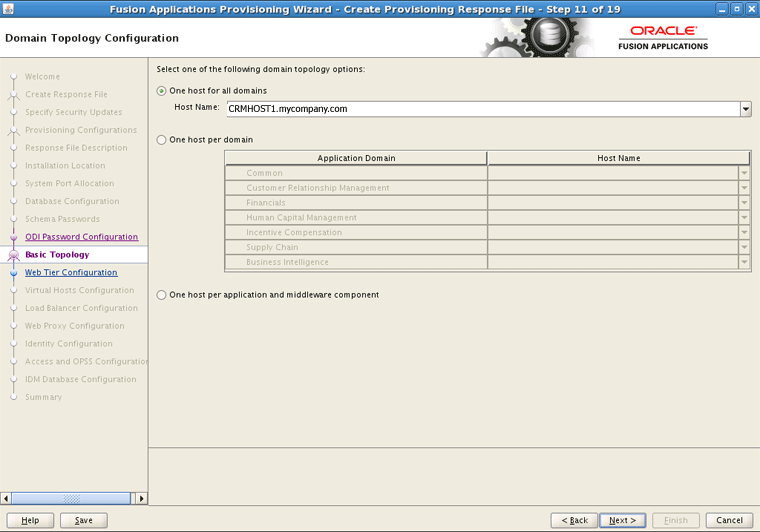760x532 pixels.
Task: Open host dropdown for Supply Chain row
Action: click(744, 247)
